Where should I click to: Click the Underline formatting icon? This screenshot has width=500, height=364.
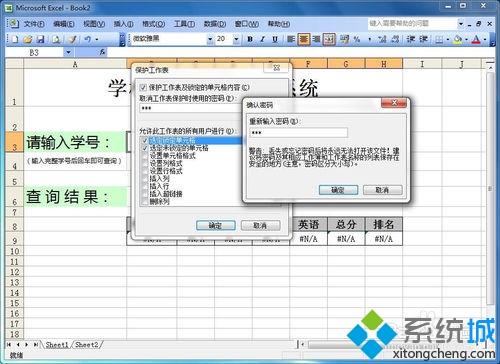point(275,39)
